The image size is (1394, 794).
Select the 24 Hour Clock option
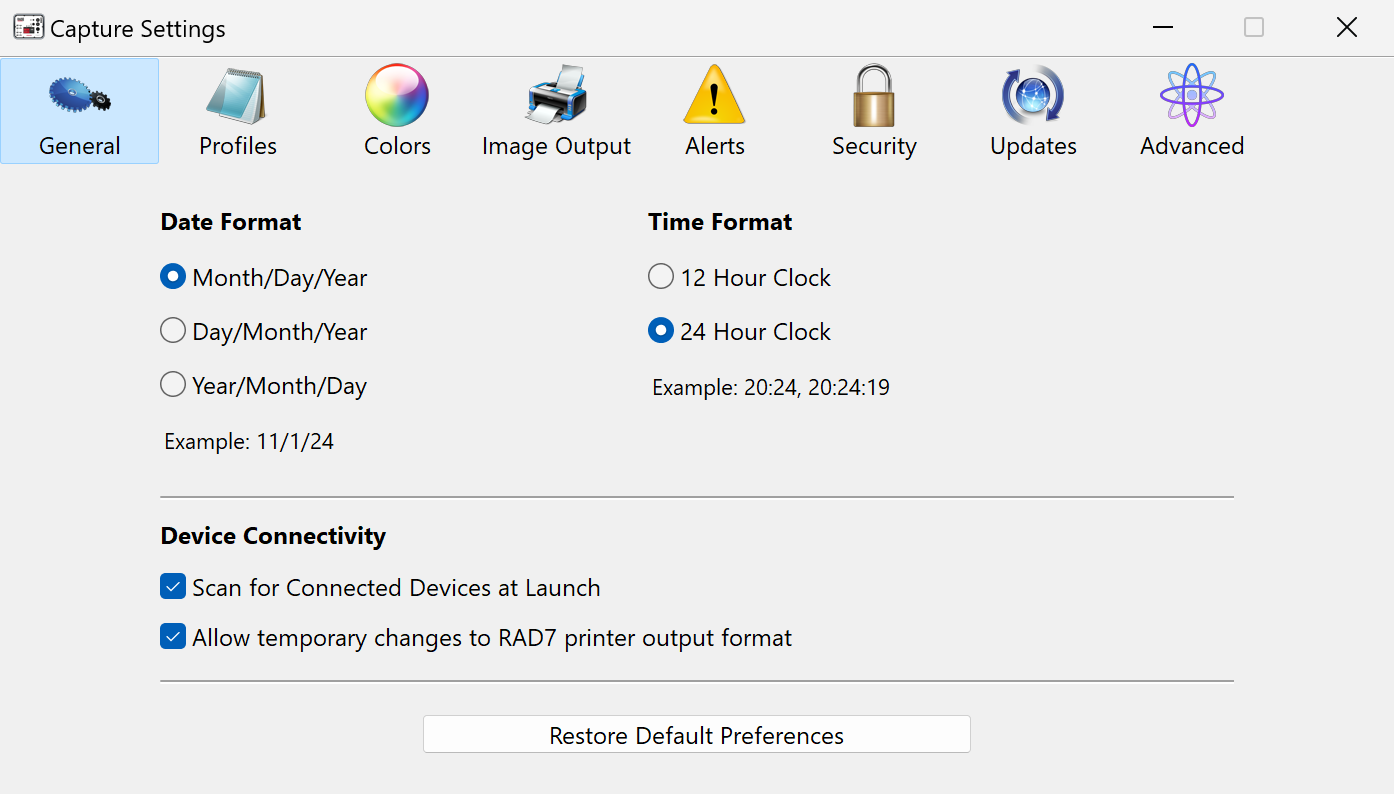661,331
